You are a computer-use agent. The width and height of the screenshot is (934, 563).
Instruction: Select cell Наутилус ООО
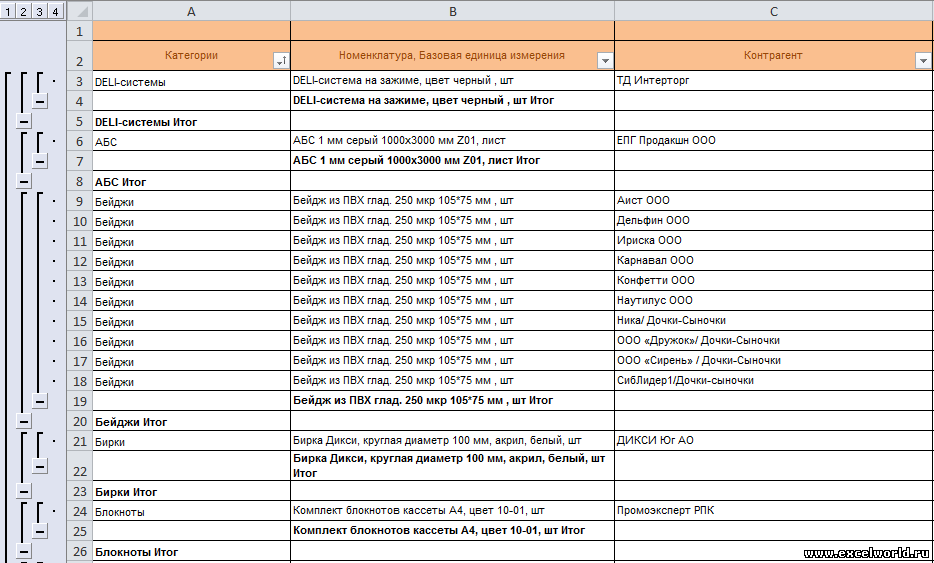774,301
